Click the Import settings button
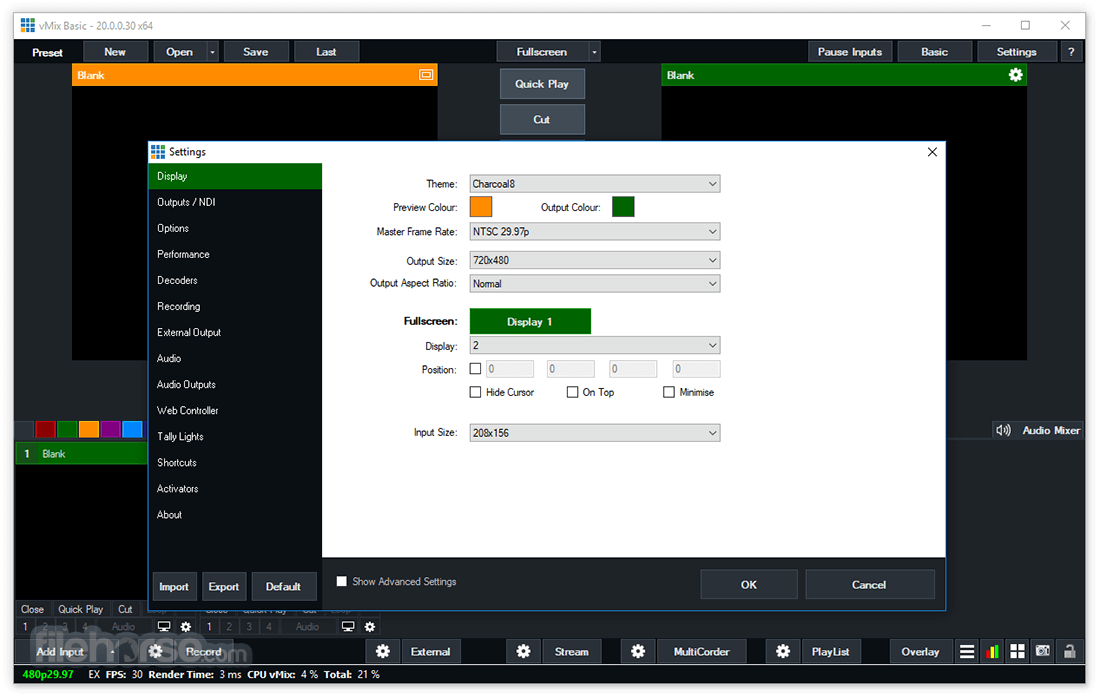This screenshot has width=1100, height=698. 173,586
